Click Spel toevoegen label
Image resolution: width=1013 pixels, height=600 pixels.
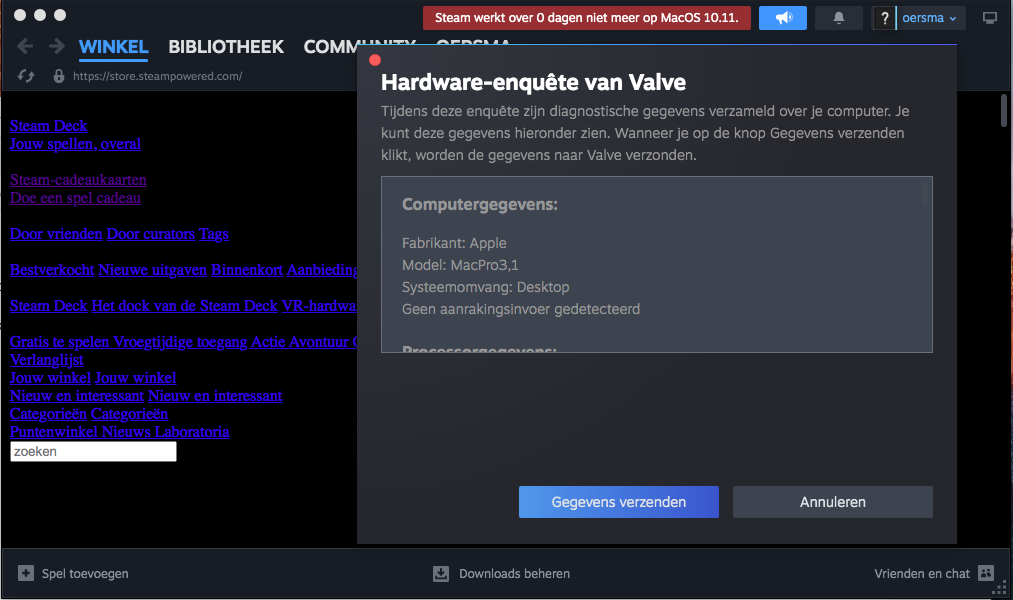[x=85, y=574]
